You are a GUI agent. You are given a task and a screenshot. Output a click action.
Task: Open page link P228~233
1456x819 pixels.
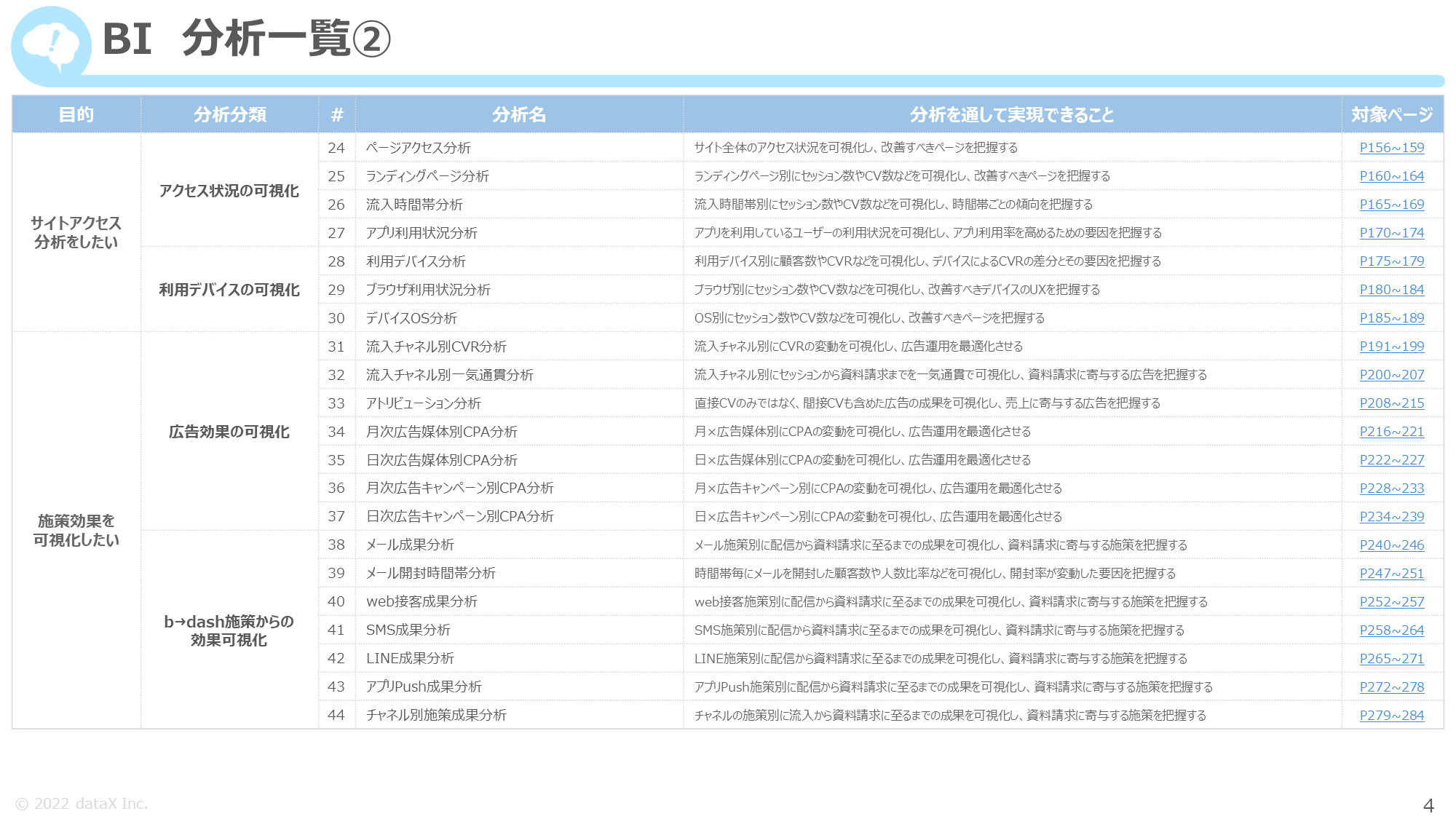tap(1391, 488)
